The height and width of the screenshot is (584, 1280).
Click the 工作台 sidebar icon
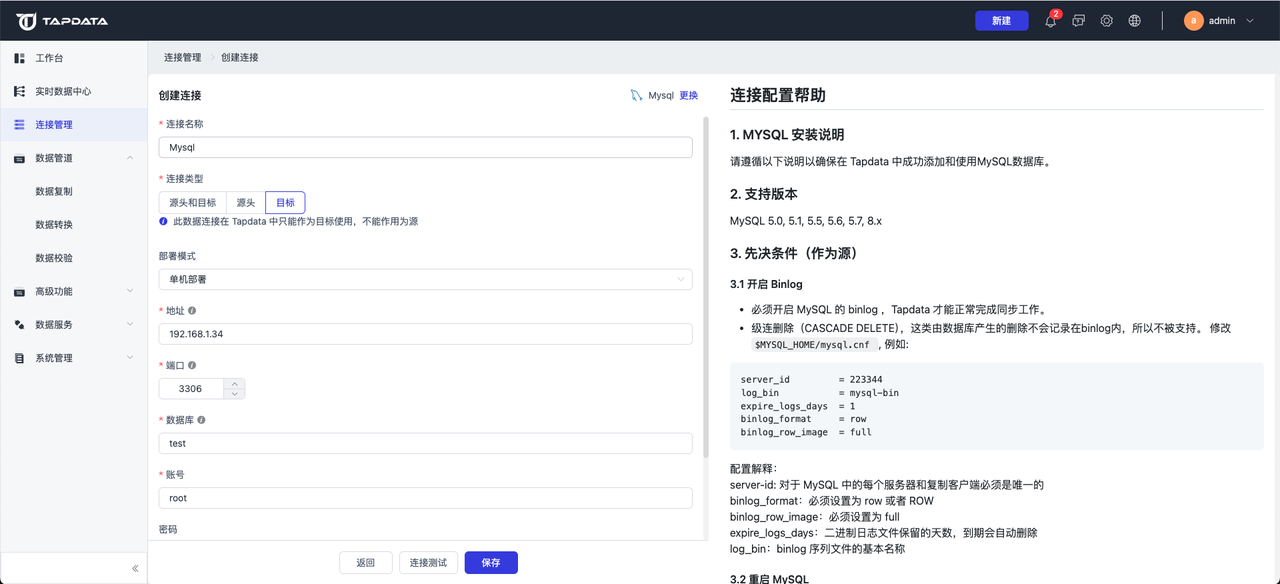[19, 58]
